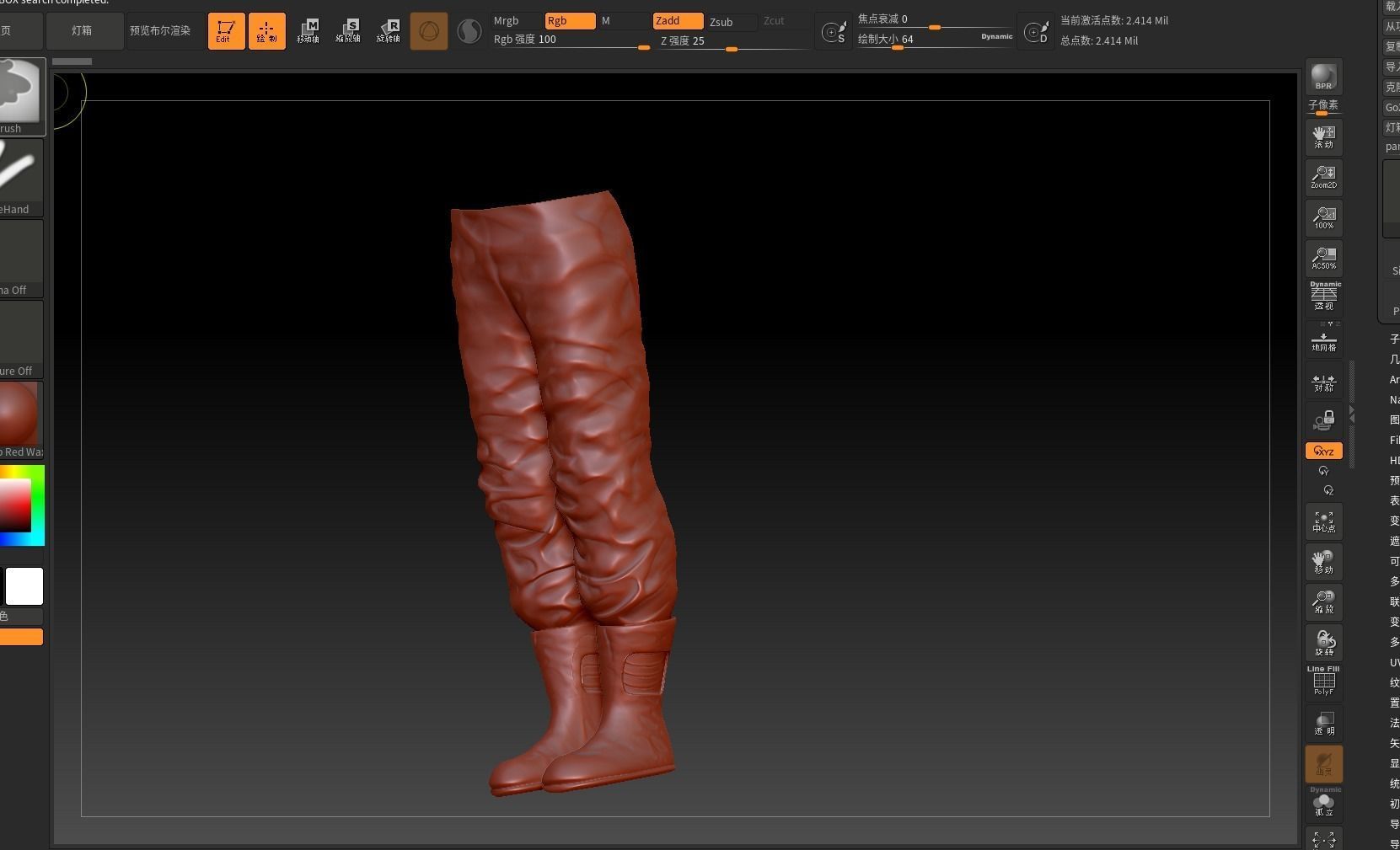The width and height of the screenshot is (1400, 850).
Task: Open the Texture Off selector
Action: pos(20,339)
